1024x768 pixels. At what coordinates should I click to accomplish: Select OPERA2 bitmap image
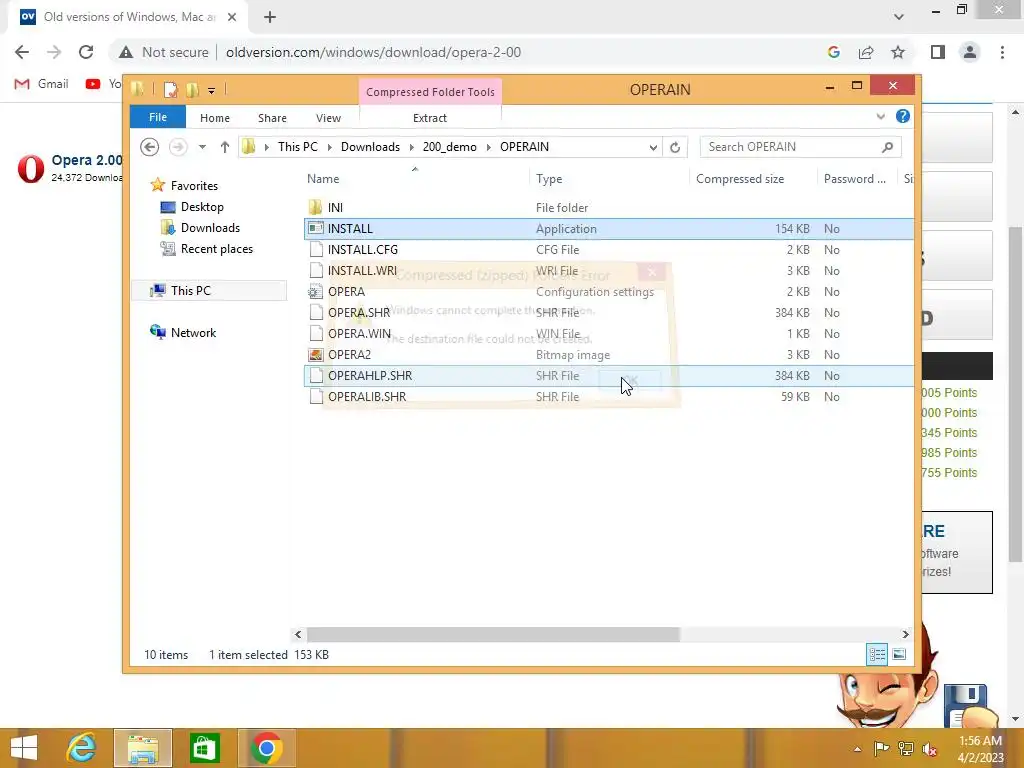coord(609,355)
